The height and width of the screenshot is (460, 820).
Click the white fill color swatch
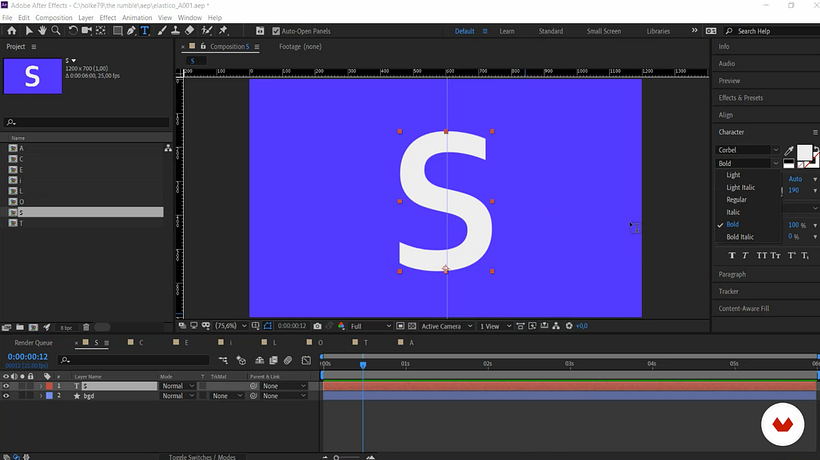pos(804,152)
